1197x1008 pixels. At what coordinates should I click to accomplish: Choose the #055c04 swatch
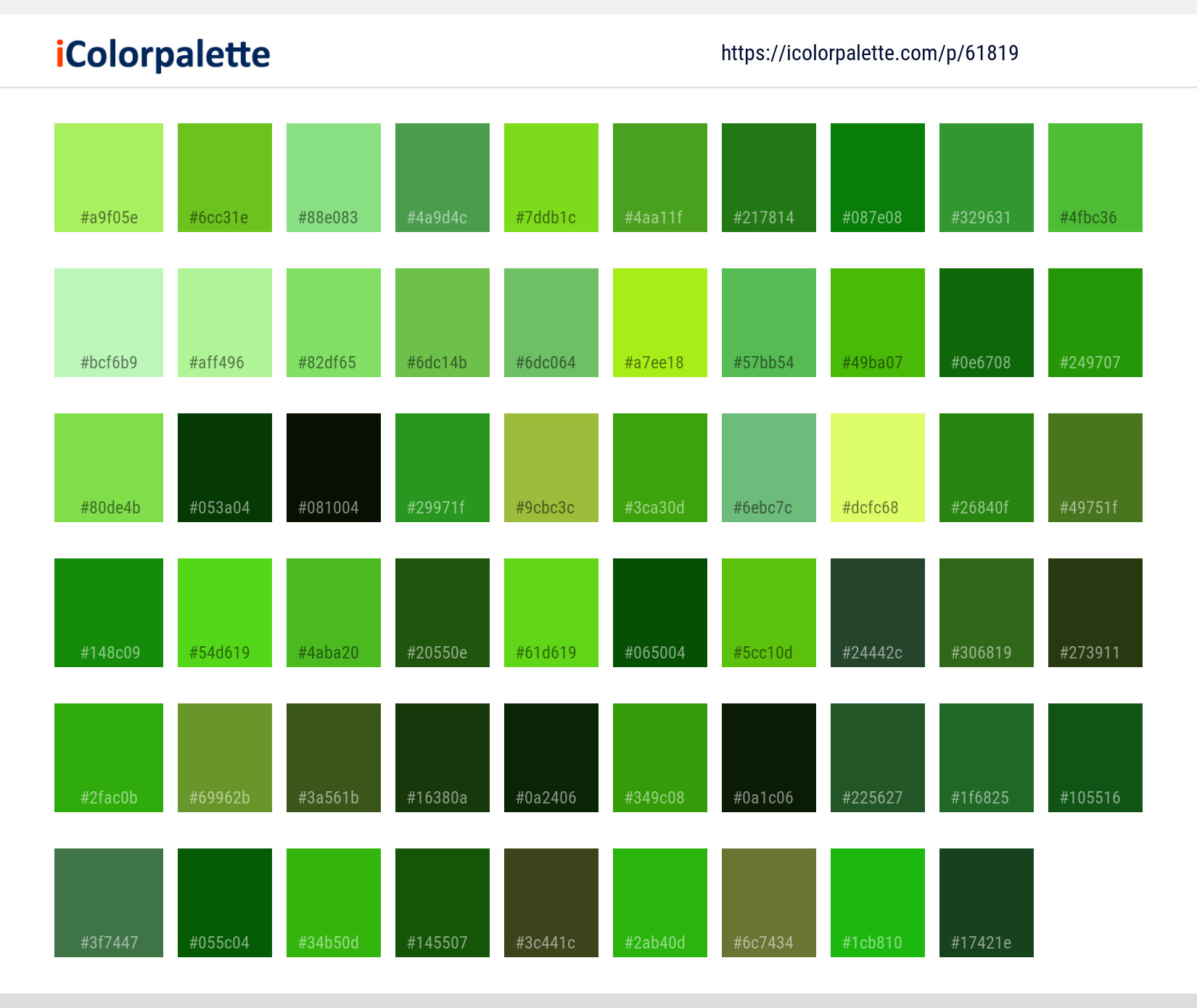coord(225,903)
